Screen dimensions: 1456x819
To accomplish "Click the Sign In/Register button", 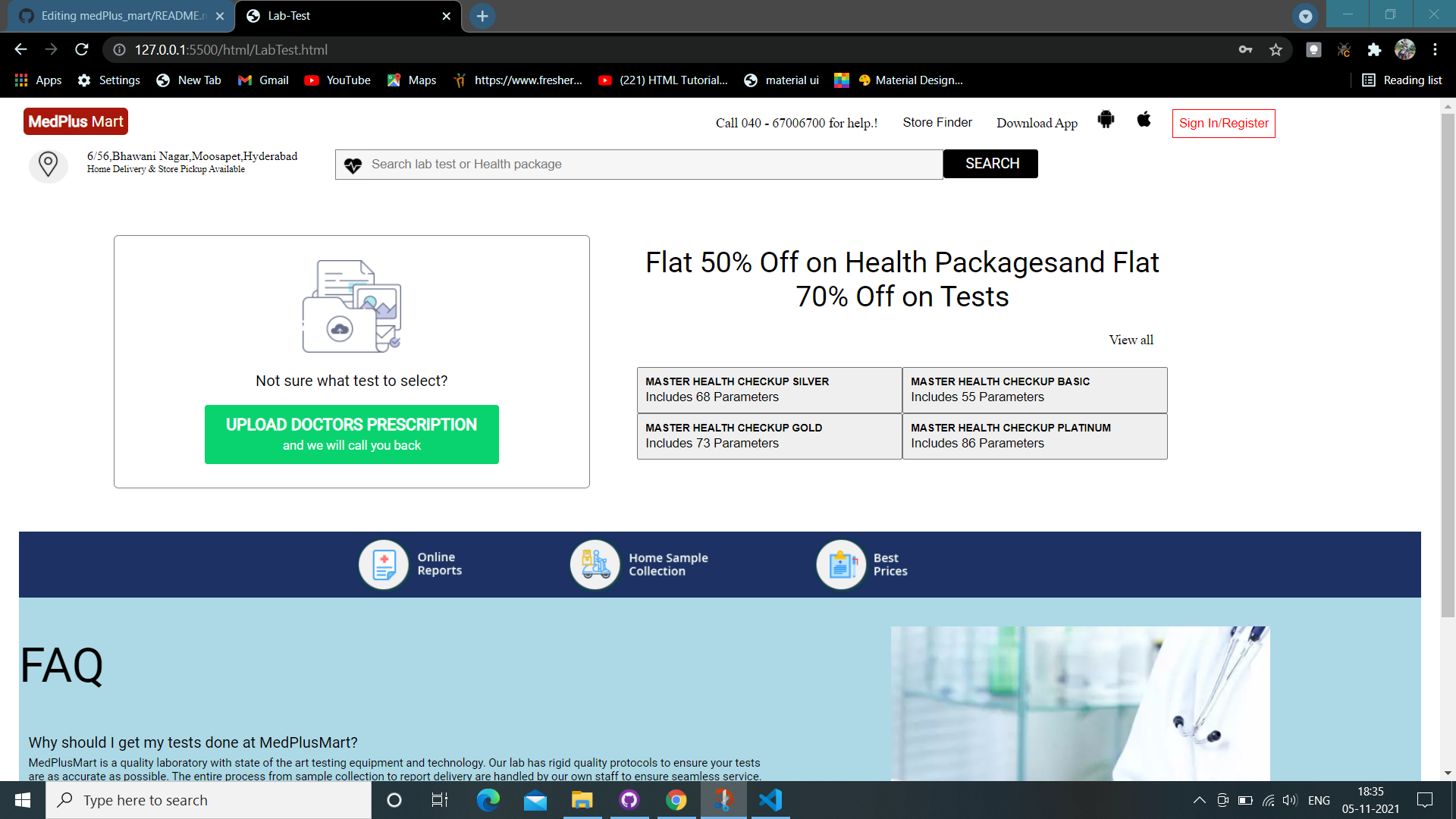I will point(1222,123).
